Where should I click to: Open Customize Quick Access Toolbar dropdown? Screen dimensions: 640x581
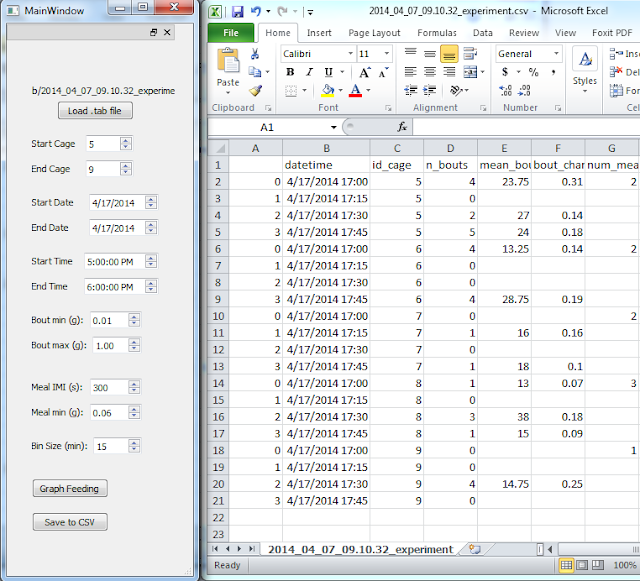tap(311, 12)
